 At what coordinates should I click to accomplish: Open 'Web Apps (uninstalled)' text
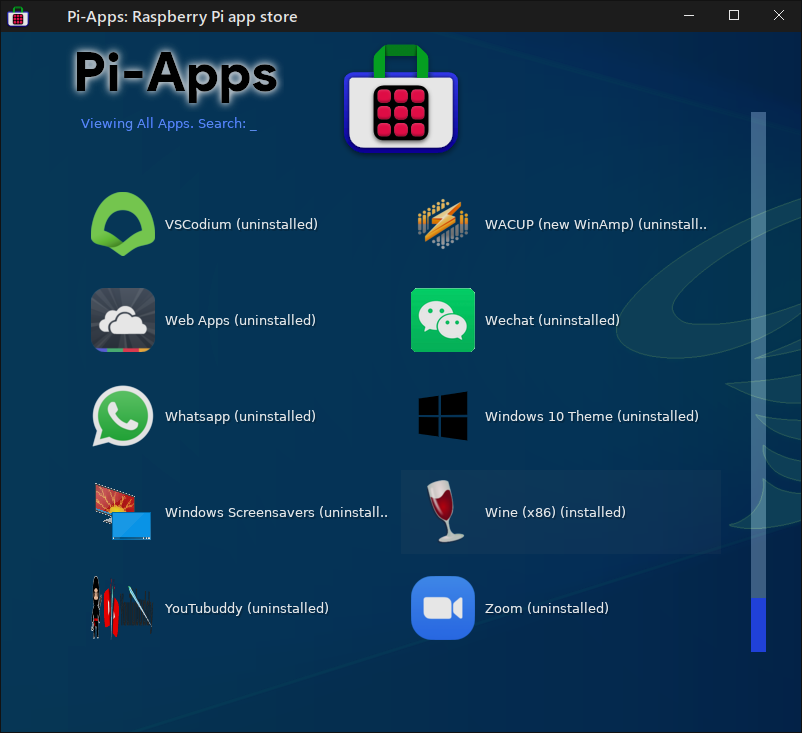[x=240, y=321]
